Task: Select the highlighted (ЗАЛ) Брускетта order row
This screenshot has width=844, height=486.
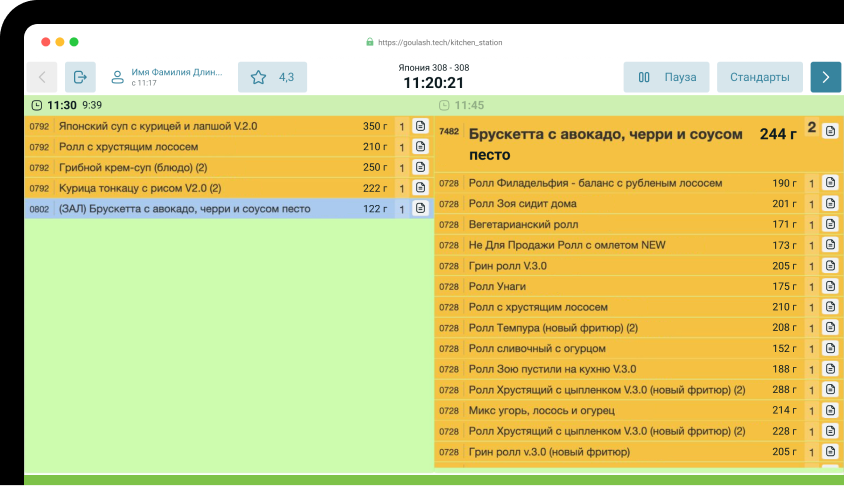Action: point(200,209)
